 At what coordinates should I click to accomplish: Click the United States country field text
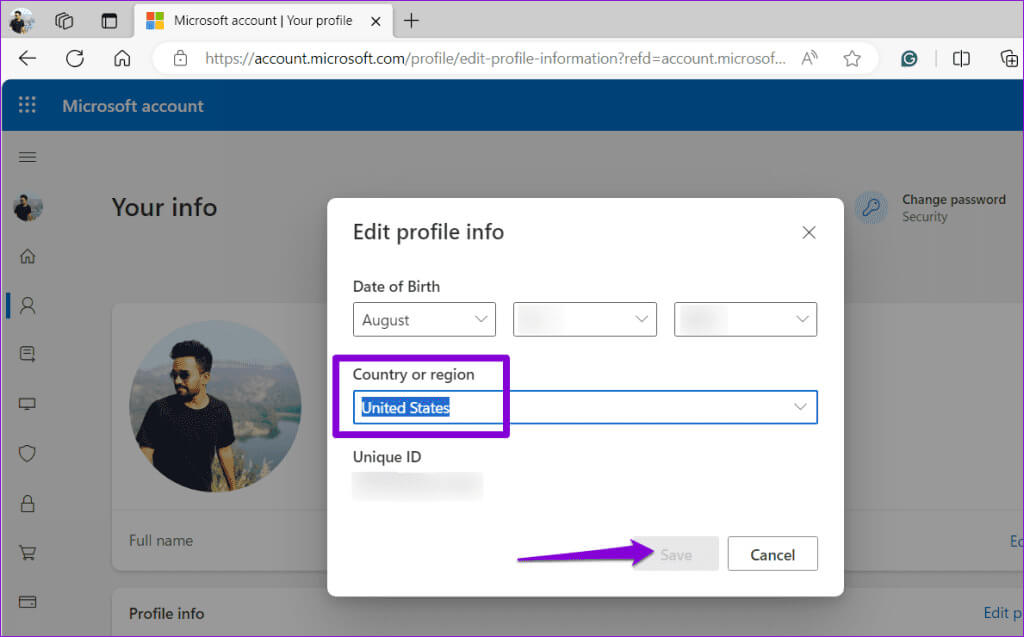point(406,408)
